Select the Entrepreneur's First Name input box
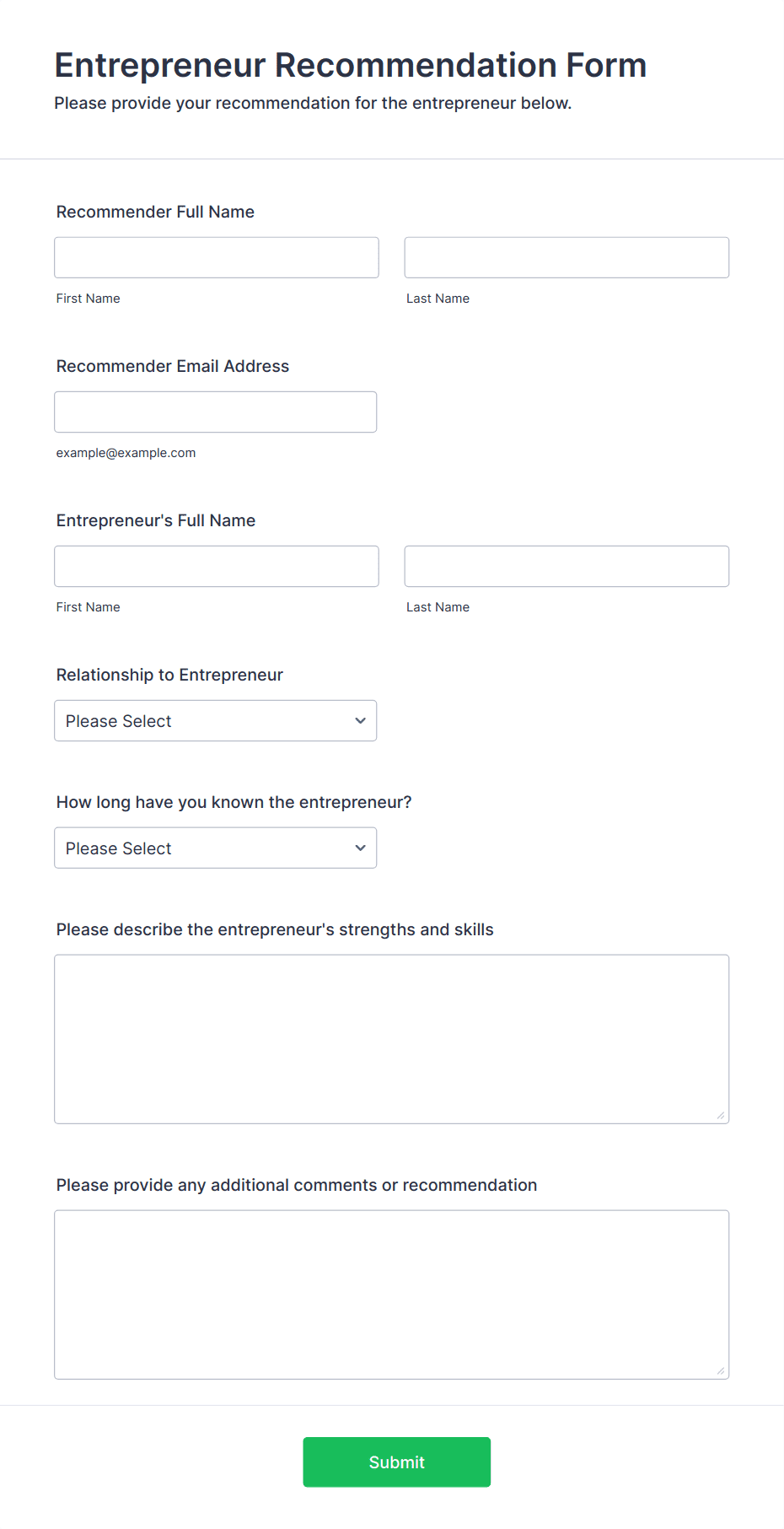 [217, 567]
